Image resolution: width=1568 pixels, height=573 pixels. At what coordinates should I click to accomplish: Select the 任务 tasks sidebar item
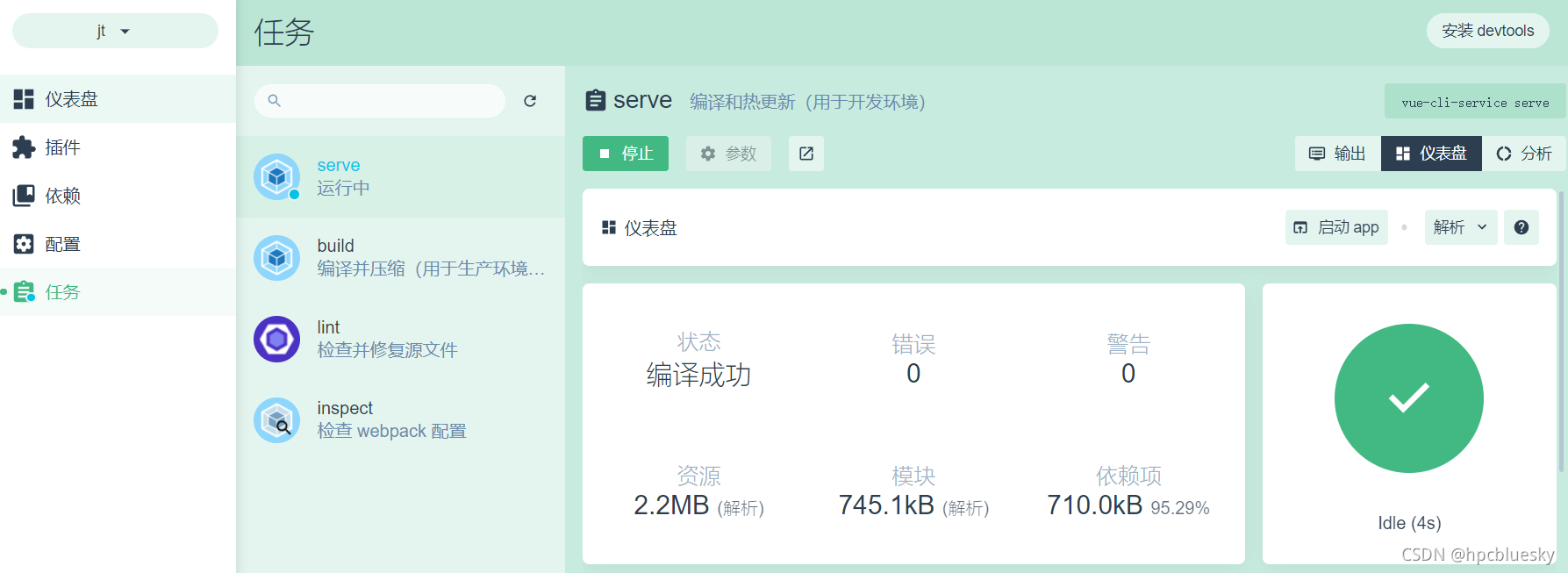coord(118,292)
